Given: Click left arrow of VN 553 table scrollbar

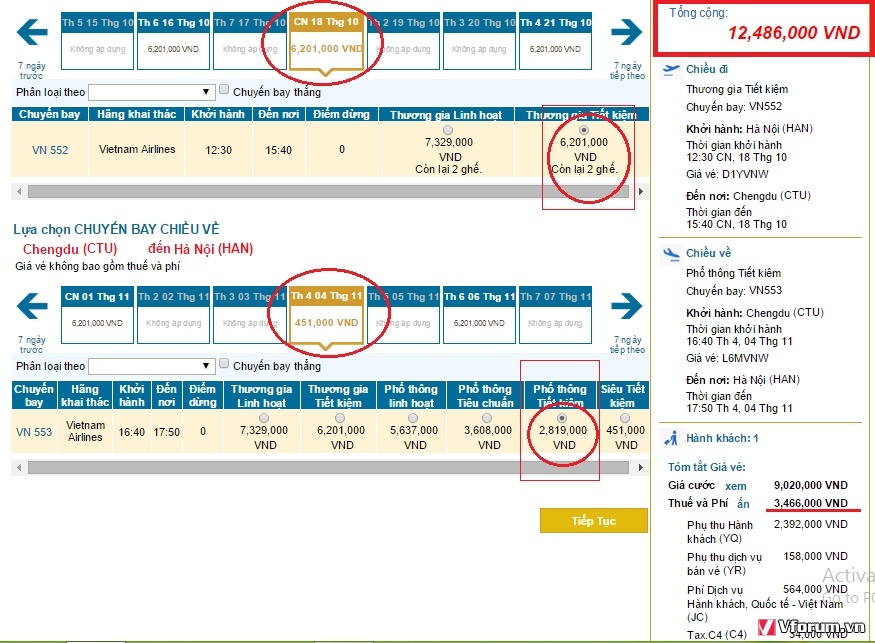Looking at the screenshot, I should [20, 467].
